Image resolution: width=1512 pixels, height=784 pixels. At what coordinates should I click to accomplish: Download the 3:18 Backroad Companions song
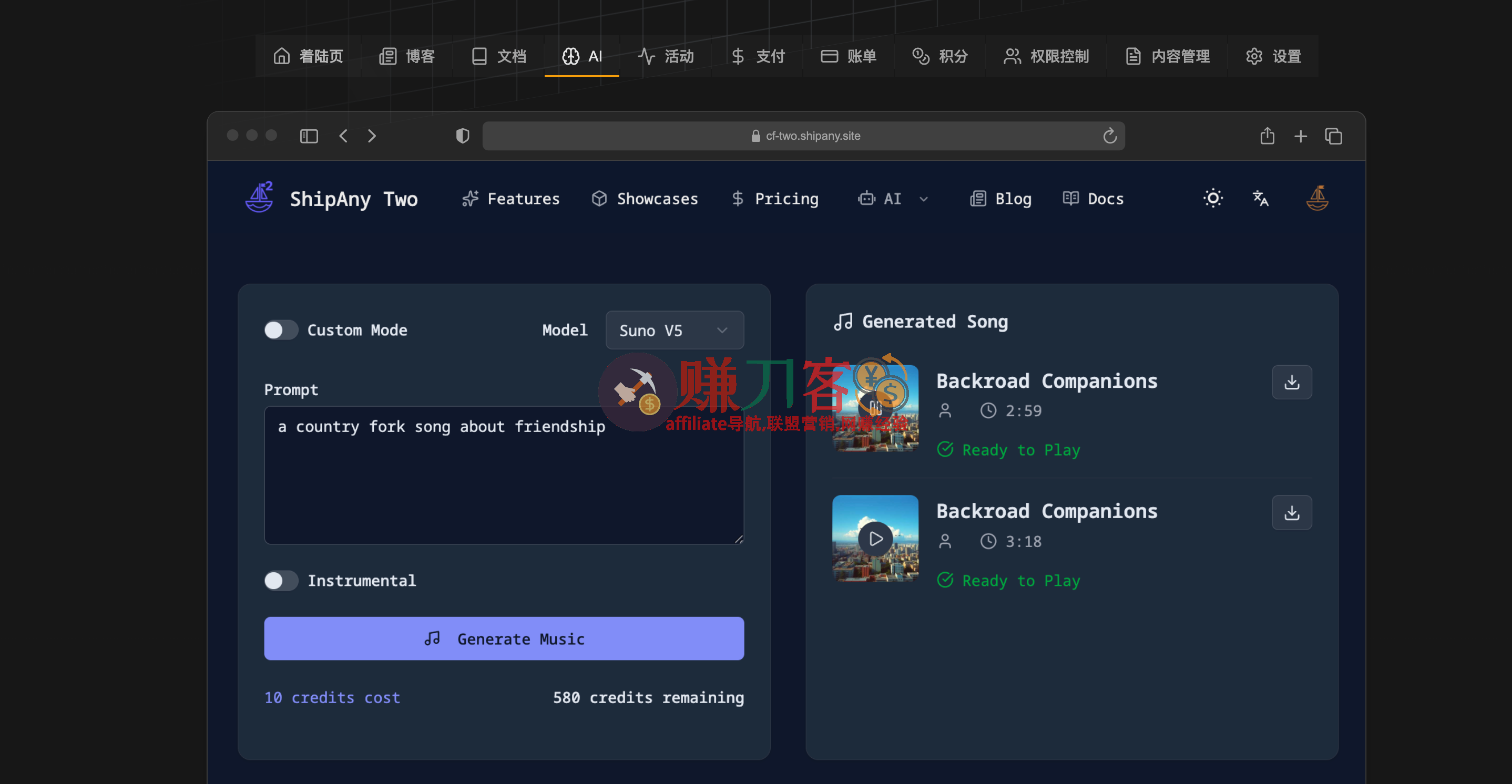[1291, 512]
